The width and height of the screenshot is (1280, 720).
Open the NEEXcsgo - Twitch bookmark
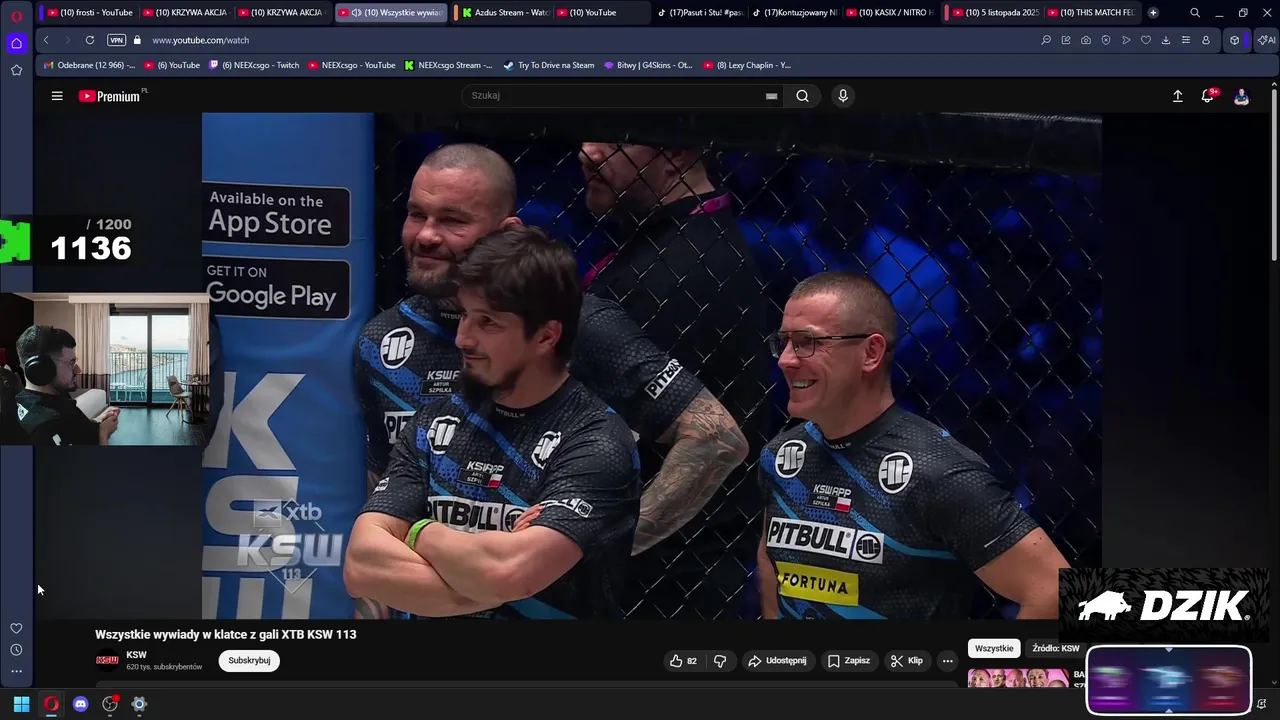254,65
